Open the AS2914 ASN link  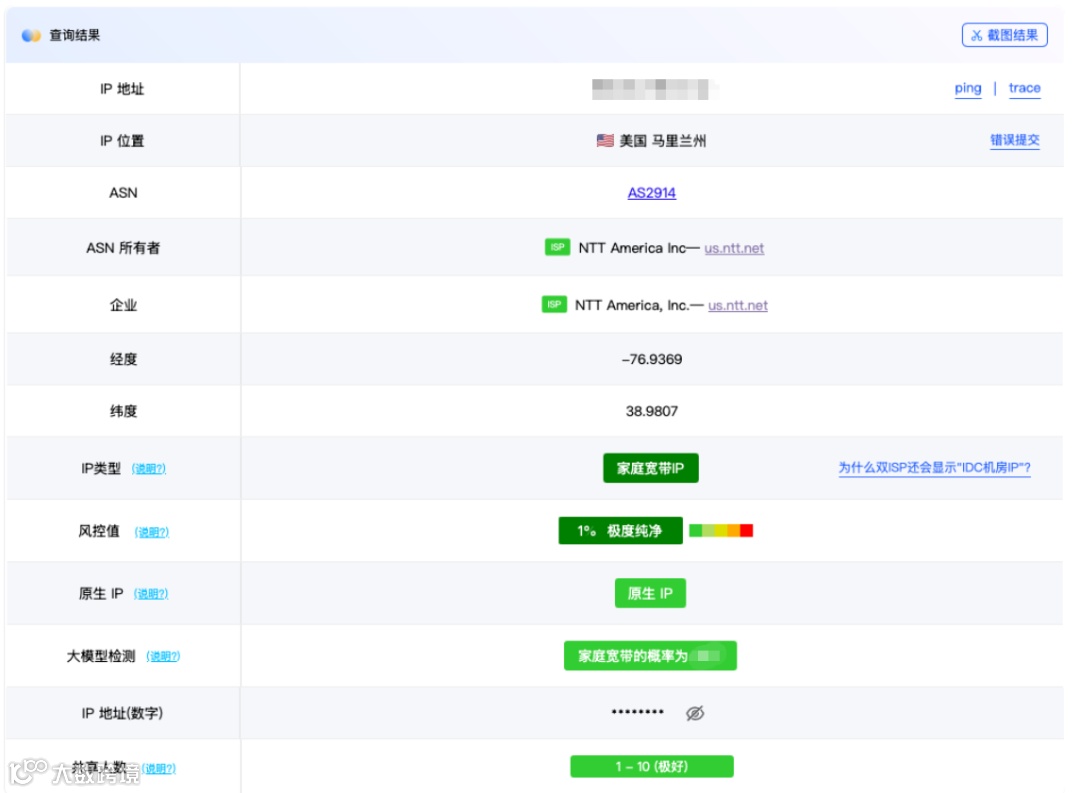652,193
